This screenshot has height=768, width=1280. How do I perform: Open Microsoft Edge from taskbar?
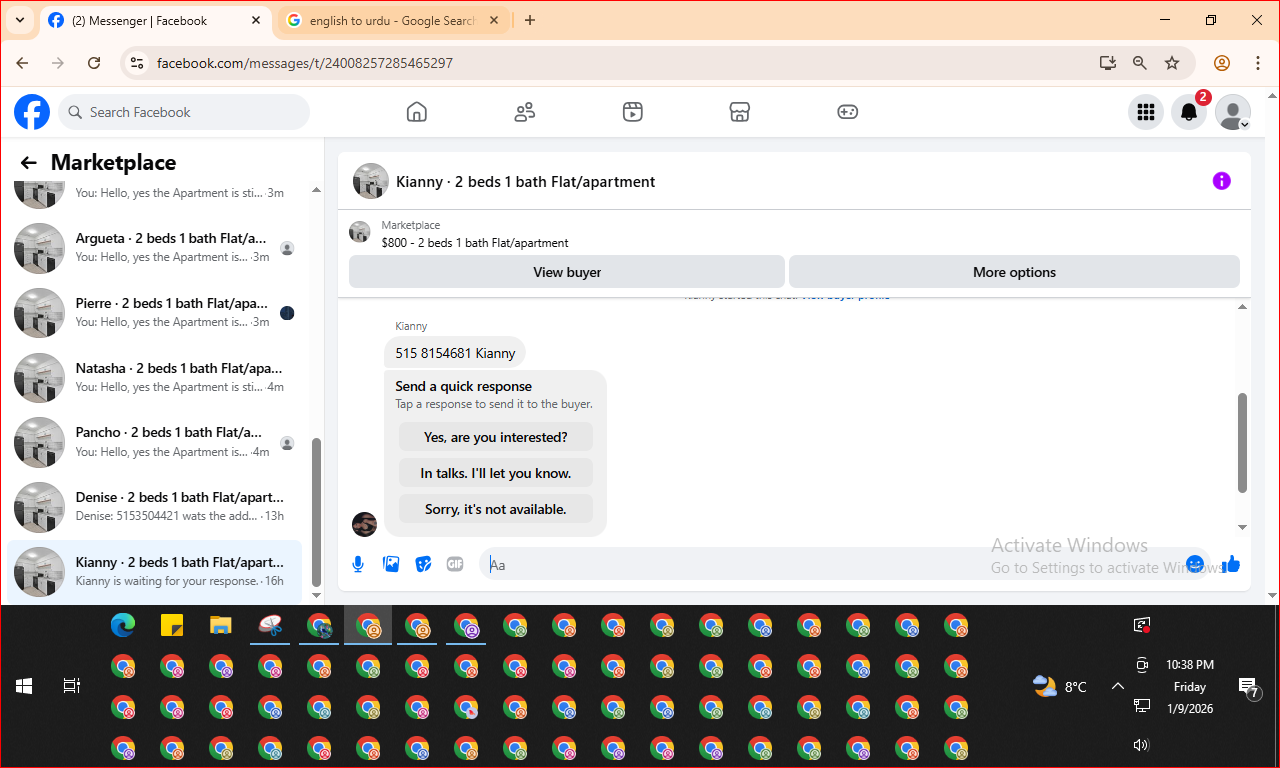click(x=123, y=626)
